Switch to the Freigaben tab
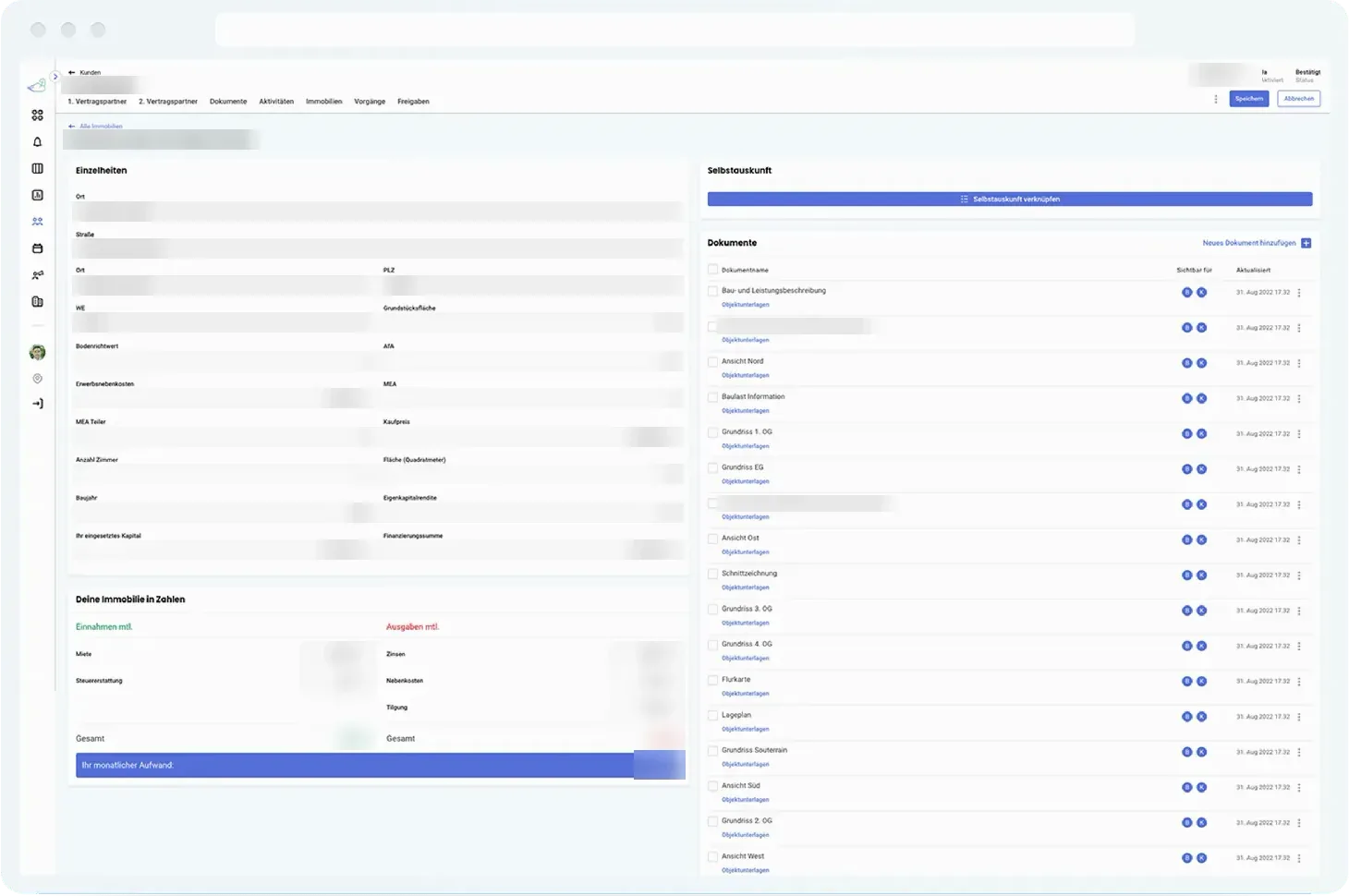This screenshot has width=1349, height=896. (413, 102)
